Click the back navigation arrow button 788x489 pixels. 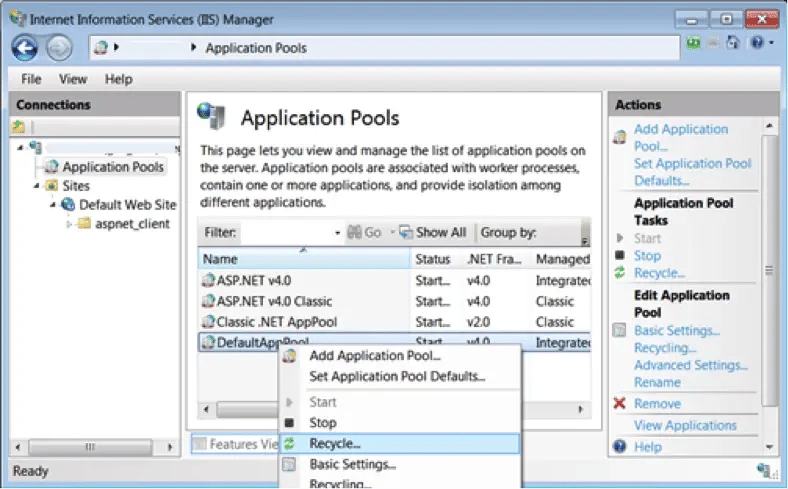tap(25, 47)
